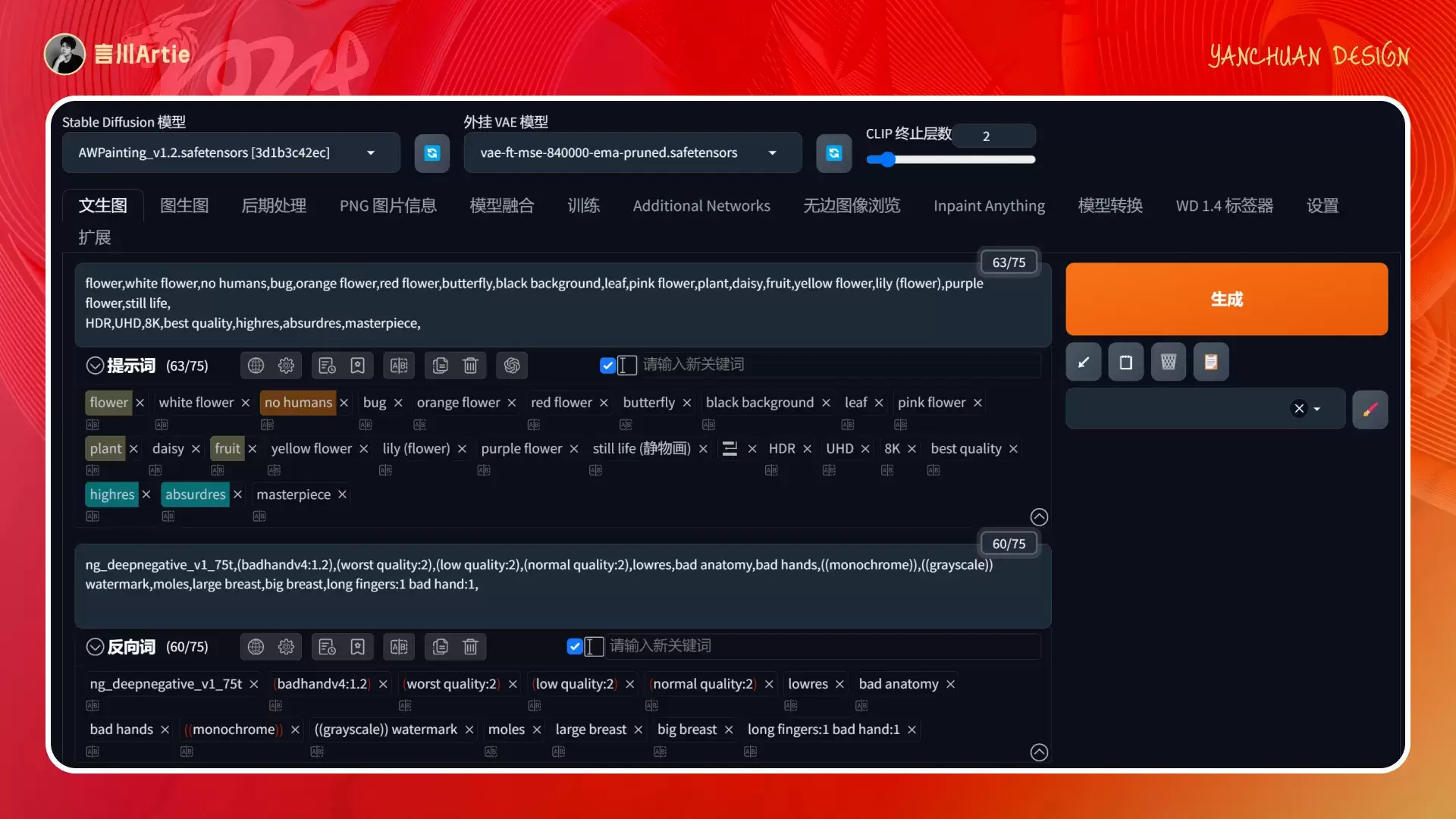Open the WD 1.4 标签器 tab
This screenshot has height=819, width=1456.
[1224, 206]
